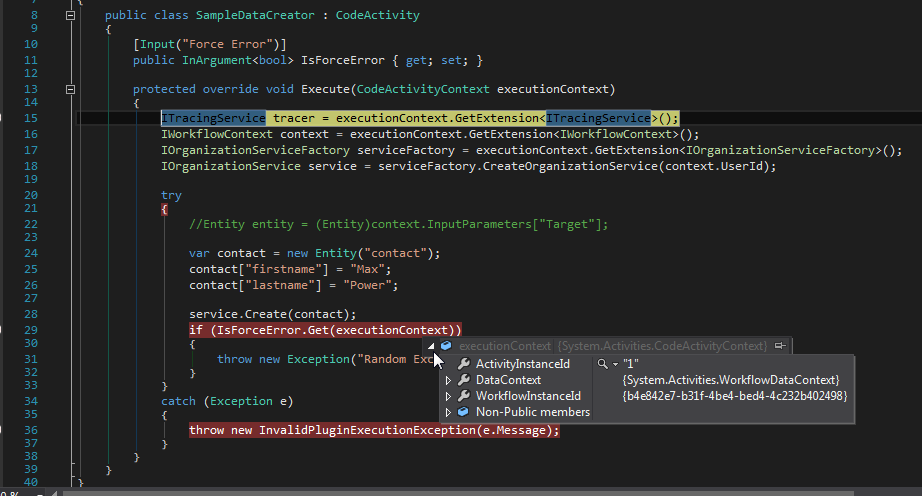Click the highlighted opening brace after try
922x496 pixels.
pos(165,209)
